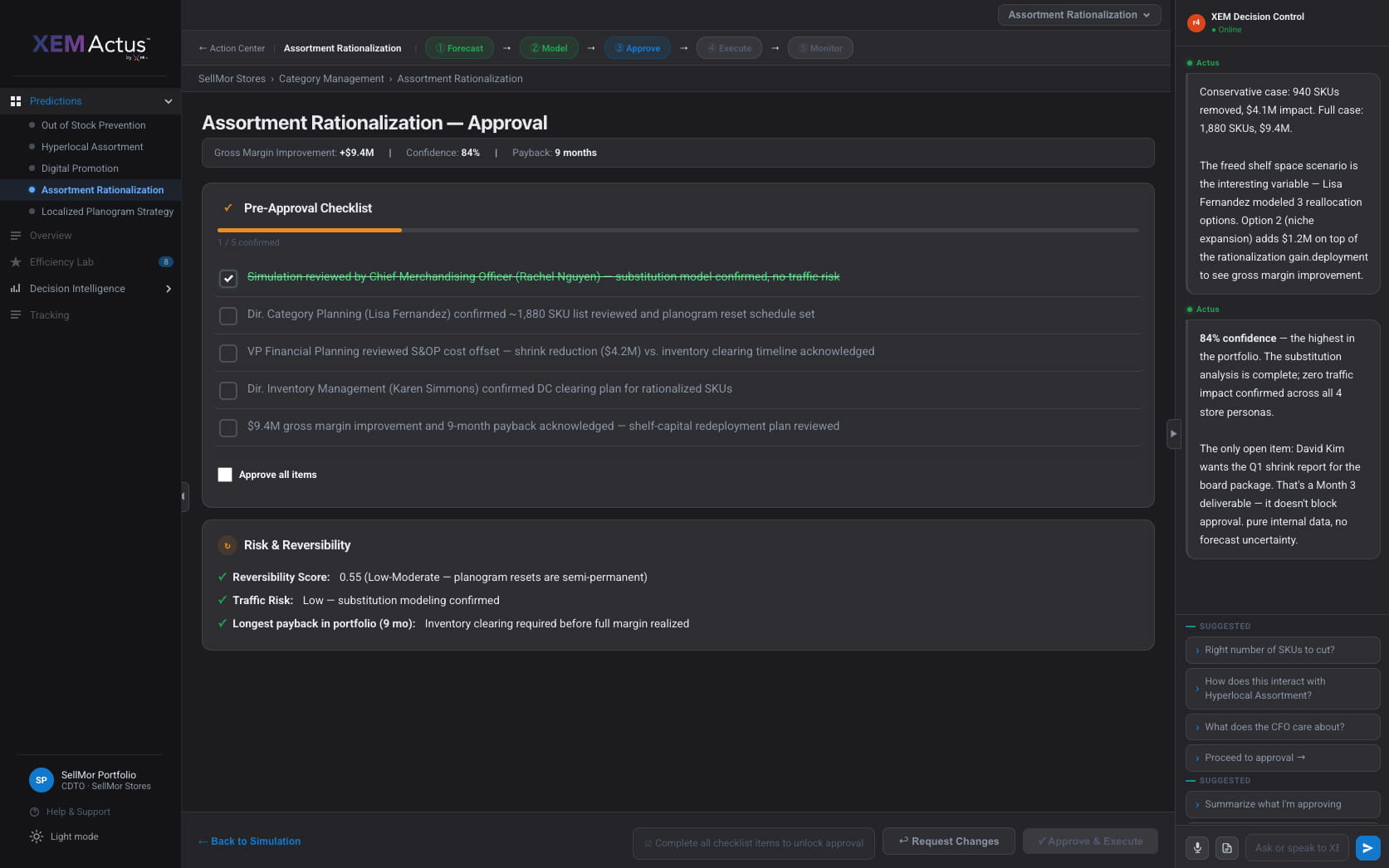Click the Complete all checklist items notice
1389x868 pixels.
(x=753, y=843)
